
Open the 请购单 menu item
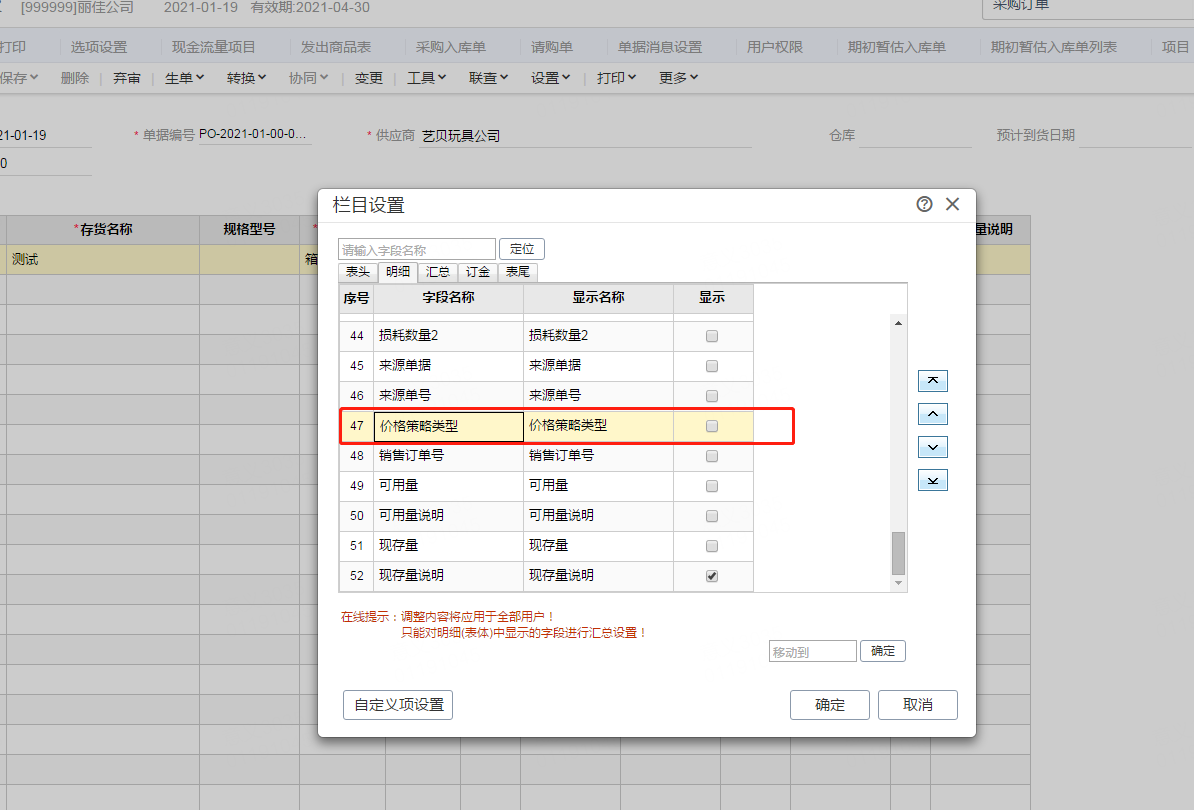pos(552,47)
